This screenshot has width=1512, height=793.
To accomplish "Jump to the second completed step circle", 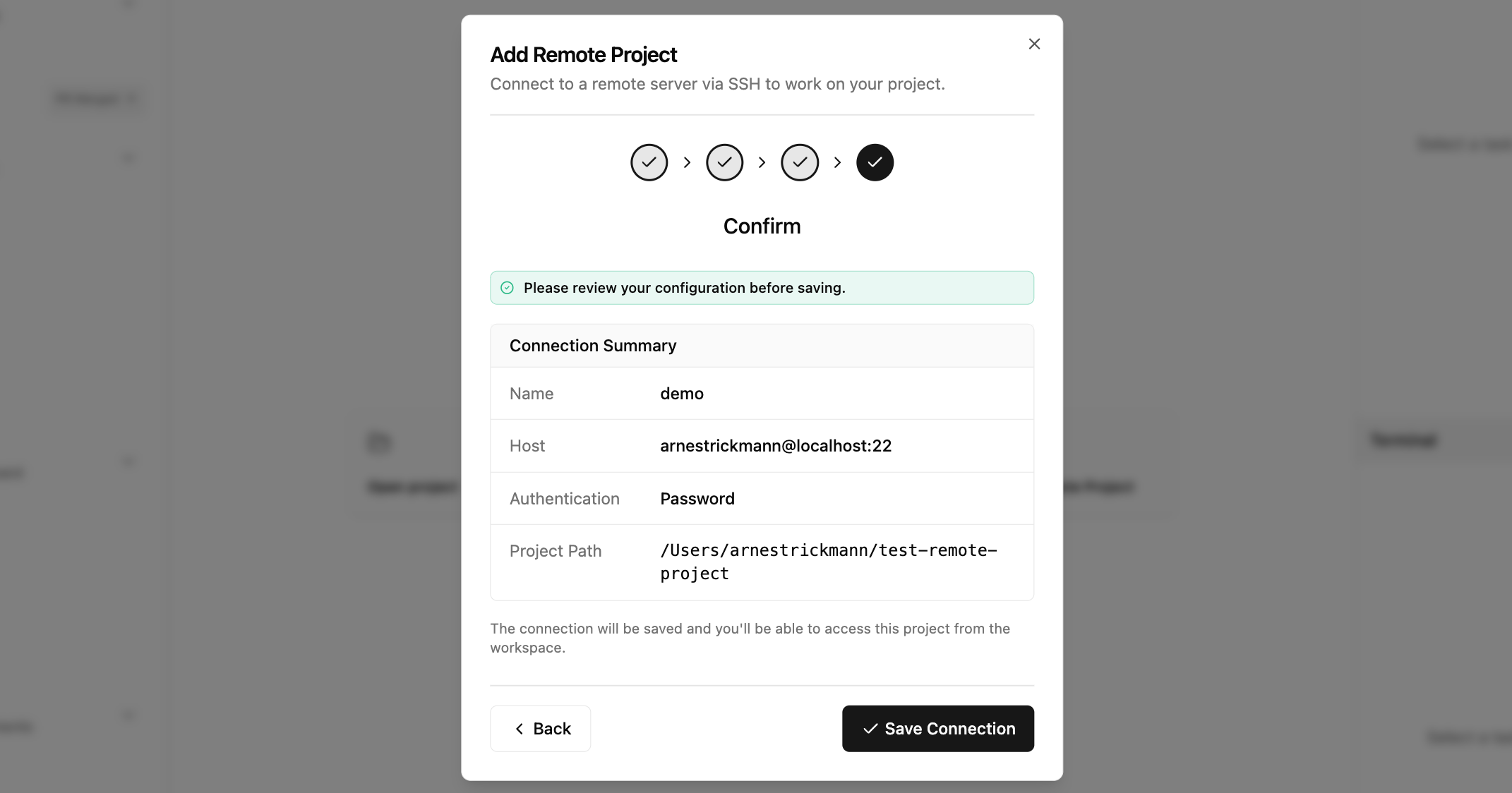I will coord(724,162).
